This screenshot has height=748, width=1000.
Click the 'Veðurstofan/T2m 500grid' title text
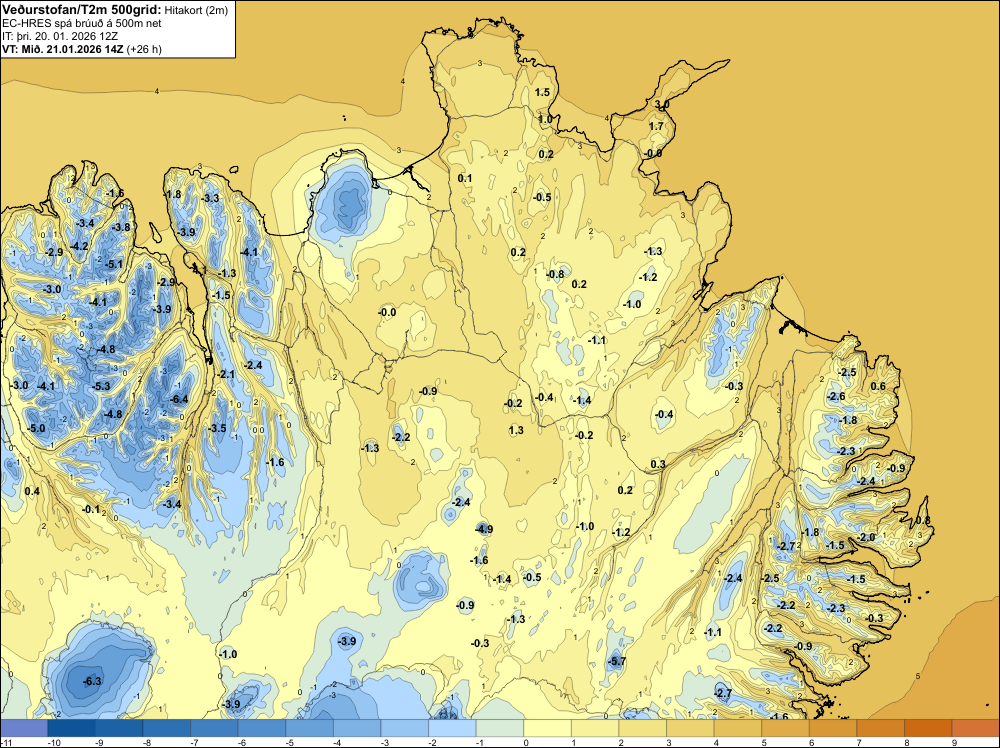[82, 9]
